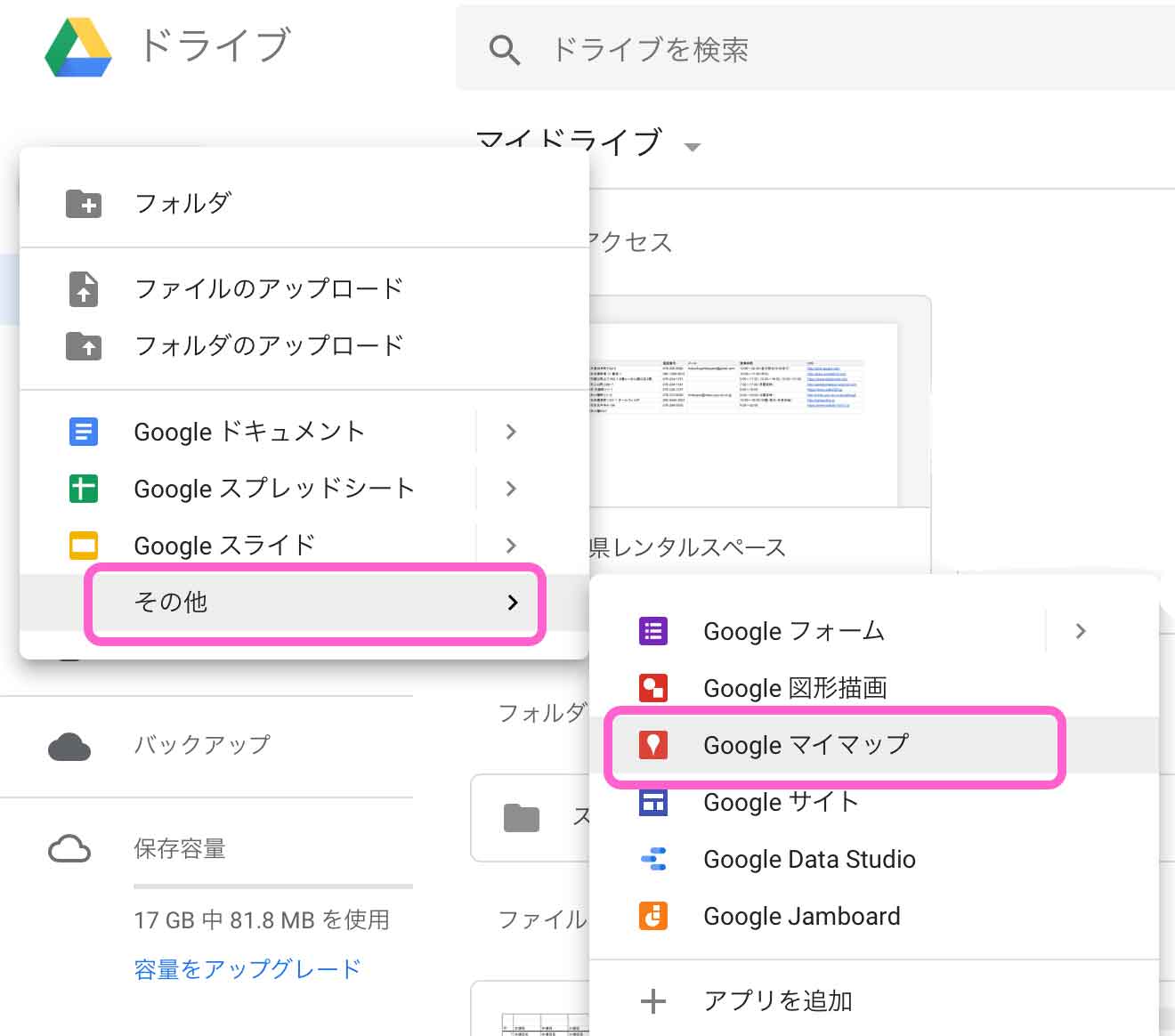Image resolution: width=1175 pixels, height=1036 pixels.
Task: Choose フォルダのアップロード
Action: 304,345
